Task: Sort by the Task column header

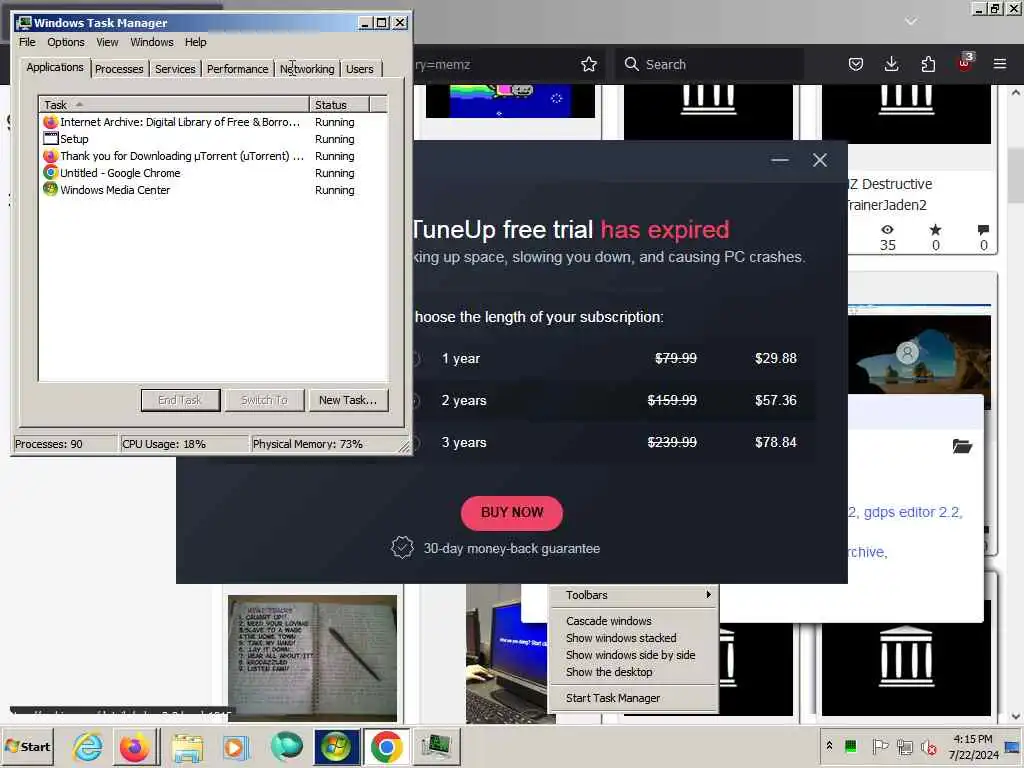Action: click(174, 104)
